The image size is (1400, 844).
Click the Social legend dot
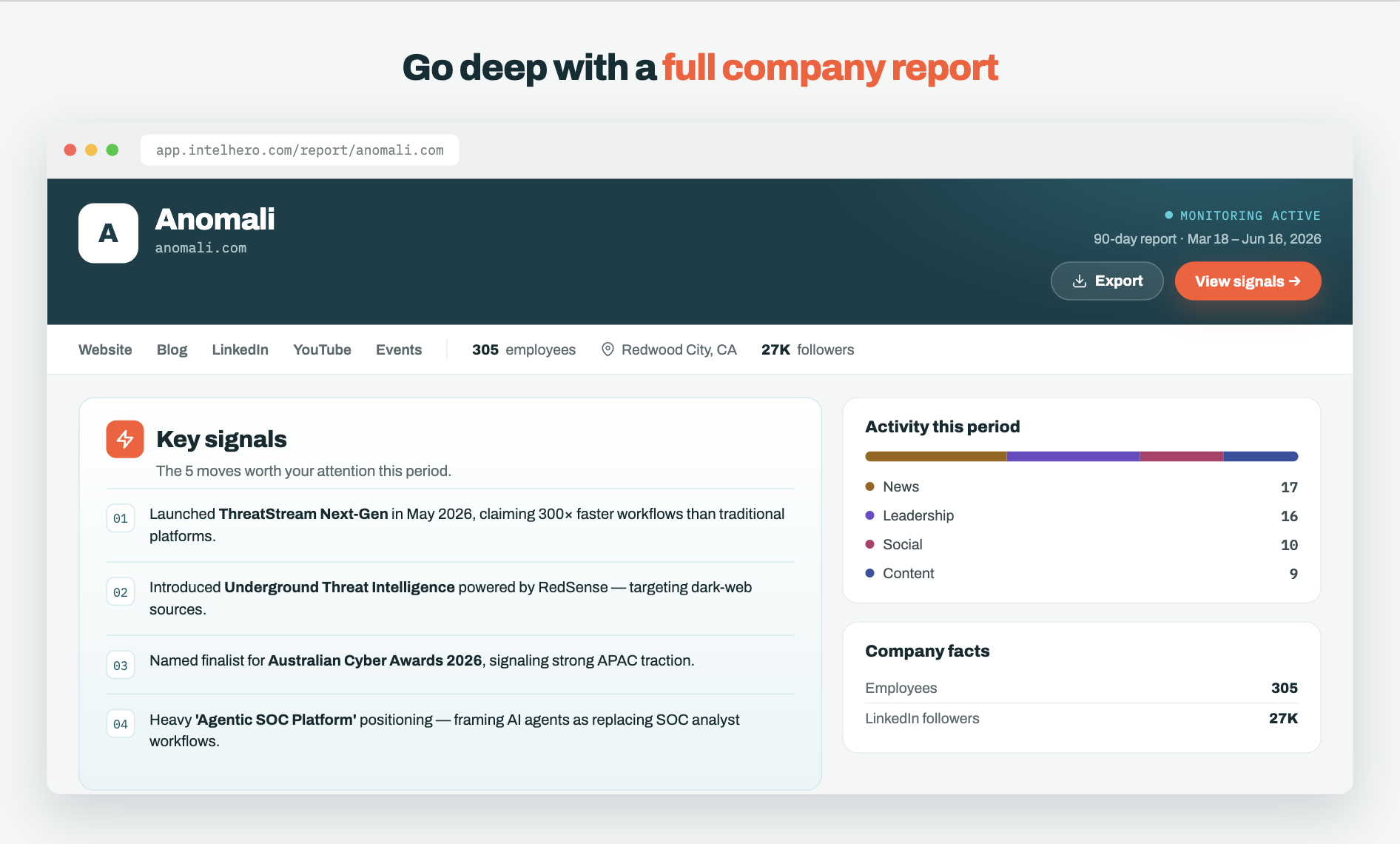870,544
